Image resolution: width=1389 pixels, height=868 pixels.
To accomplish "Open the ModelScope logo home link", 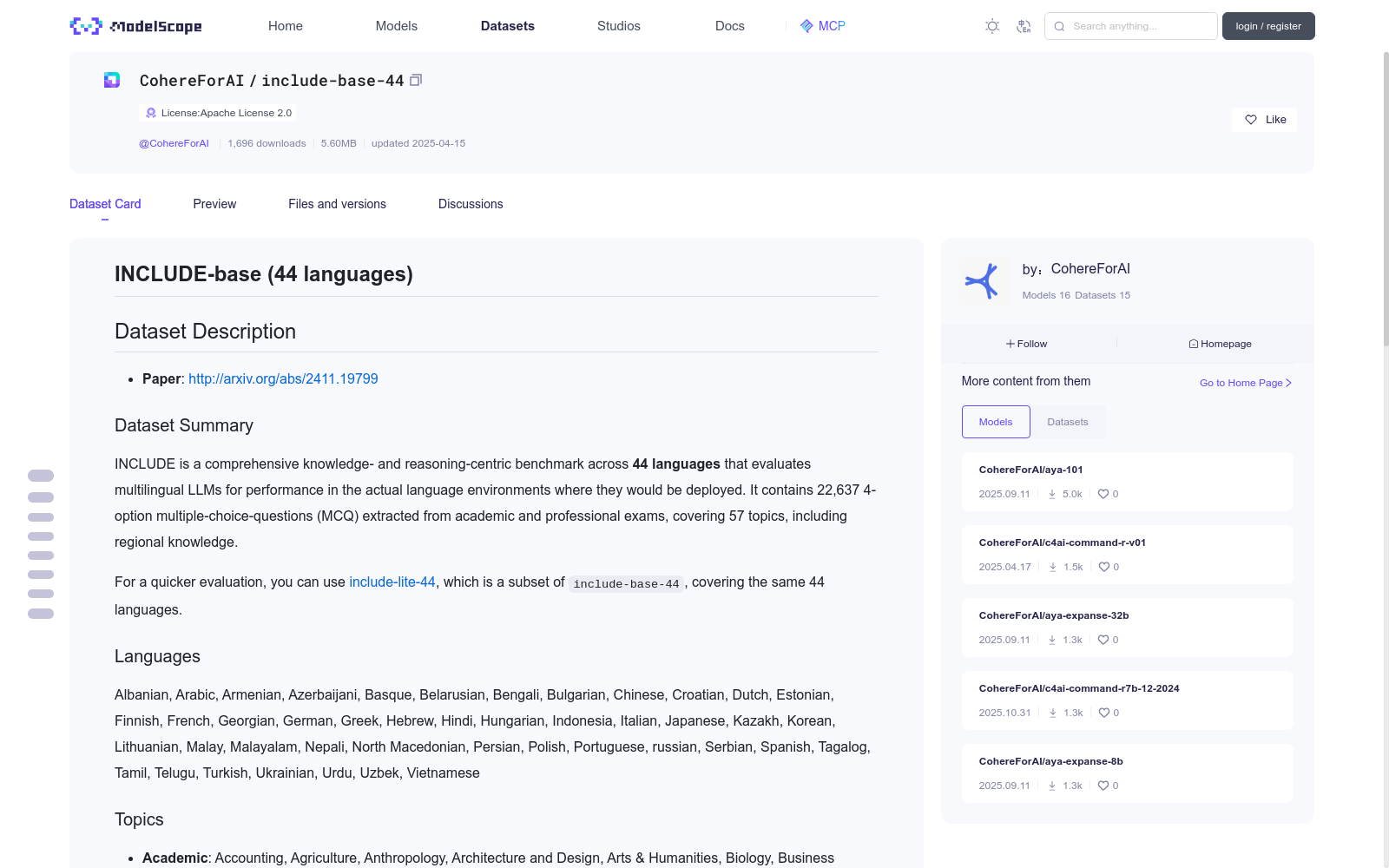I will pyautogui.click(x=135, y=26).
